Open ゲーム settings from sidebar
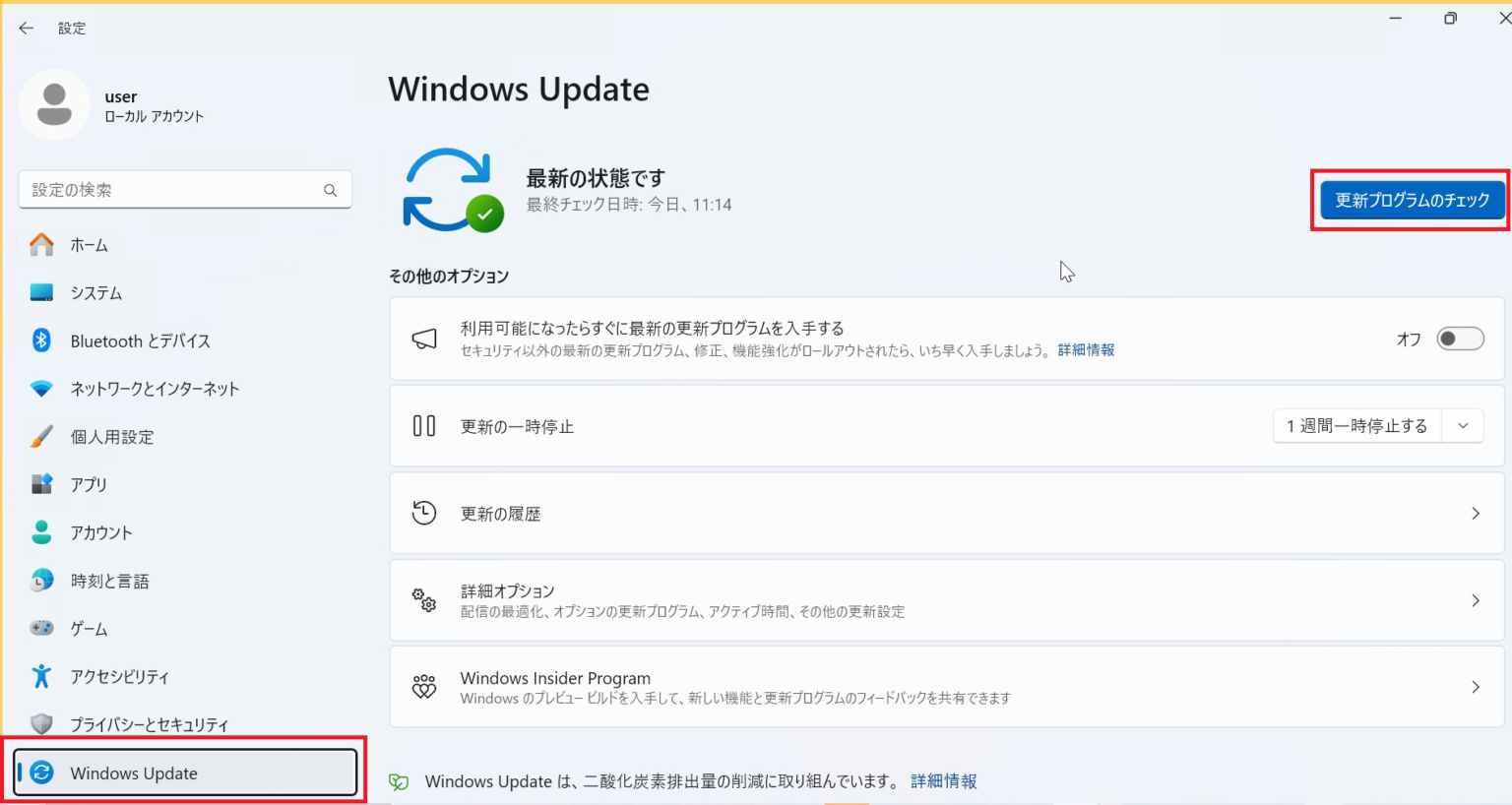Screen dimensions: 1512x805 tap(90, 628)
